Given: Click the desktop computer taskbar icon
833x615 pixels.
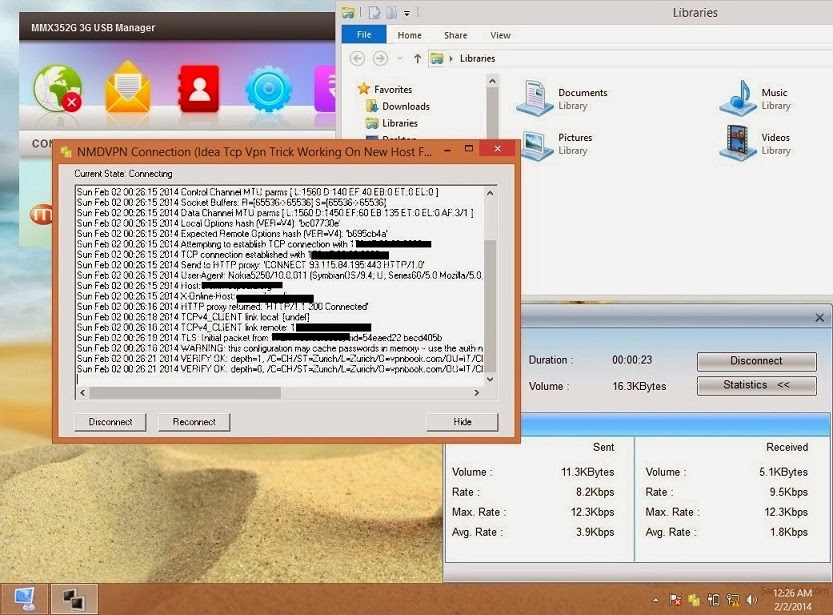Looking at the screenshot, I should [24, 599].
